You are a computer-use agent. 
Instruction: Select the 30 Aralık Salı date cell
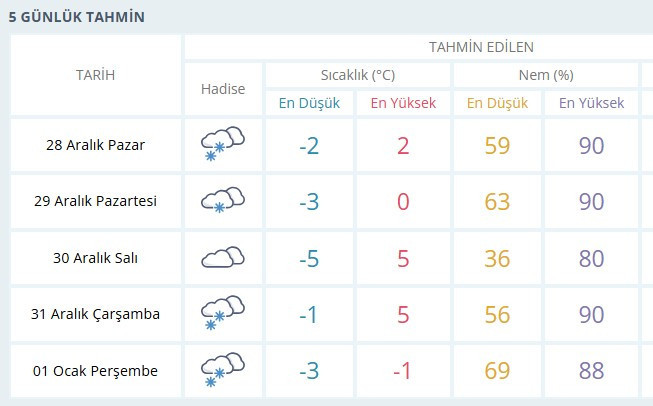click(96, 258)
